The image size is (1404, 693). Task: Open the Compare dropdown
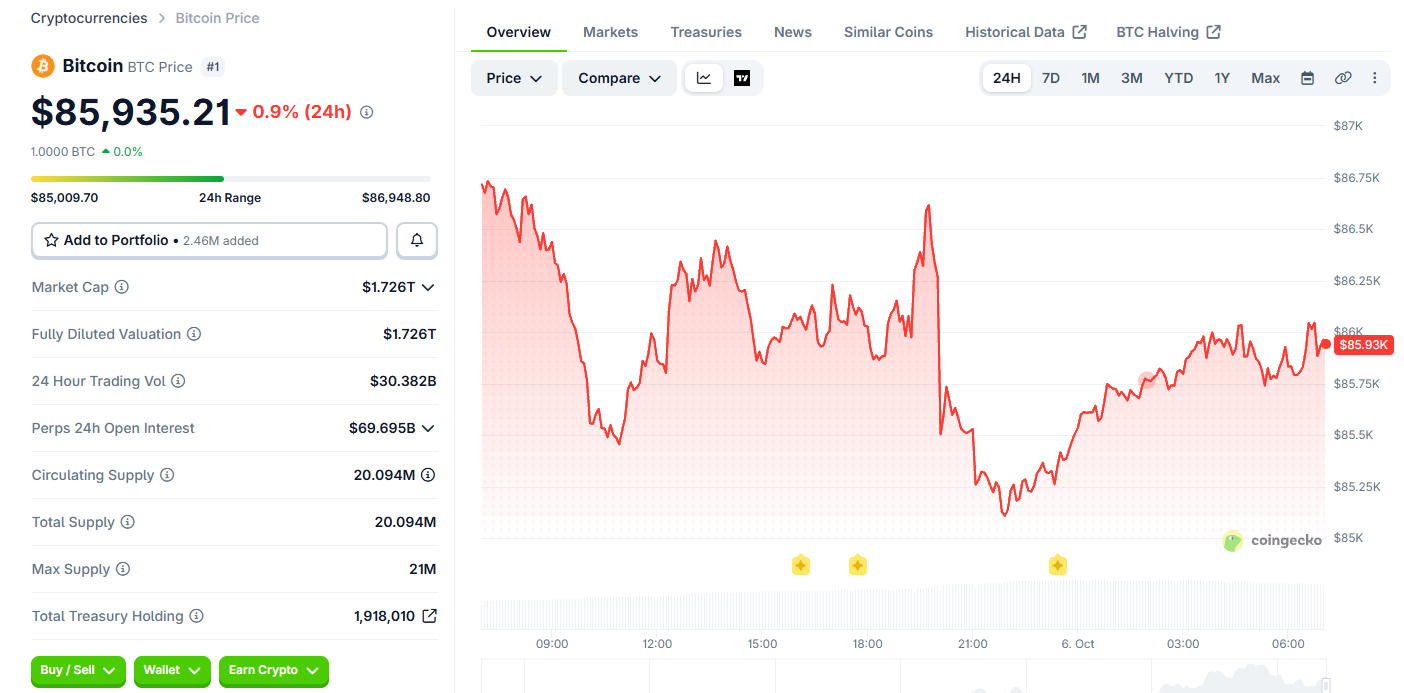(x=620, y=78)
